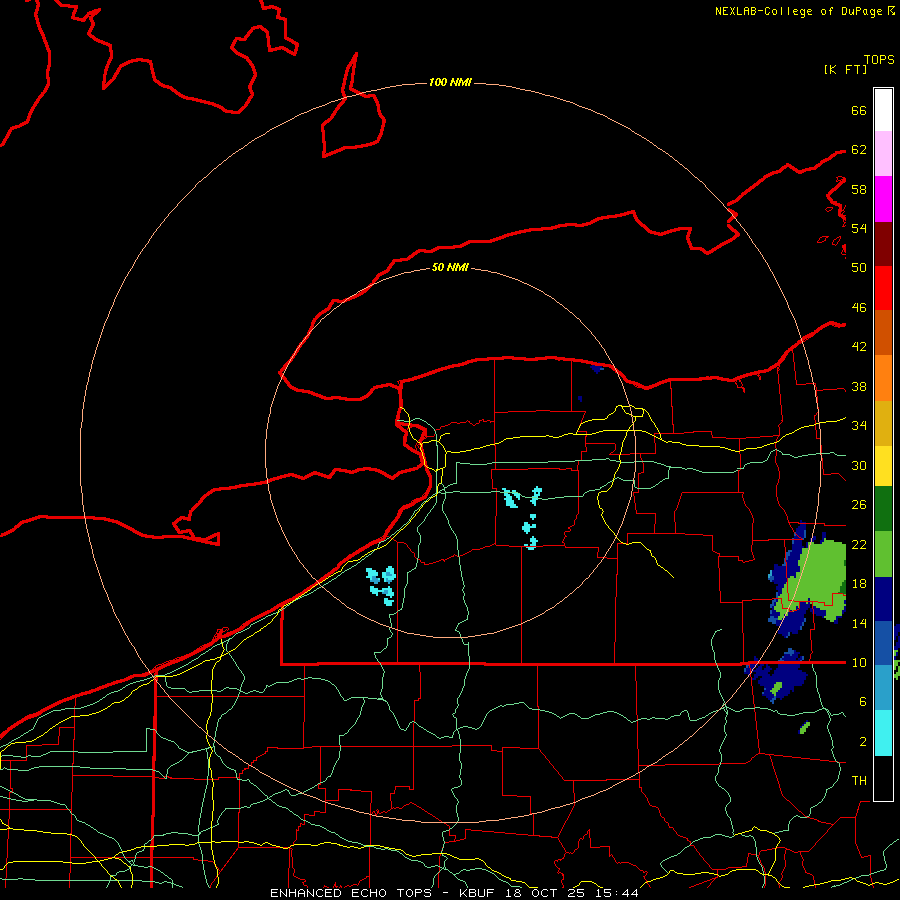Click the light blue swatch between 6 and 10
The image size is (900, 900).
pos(883,688)
